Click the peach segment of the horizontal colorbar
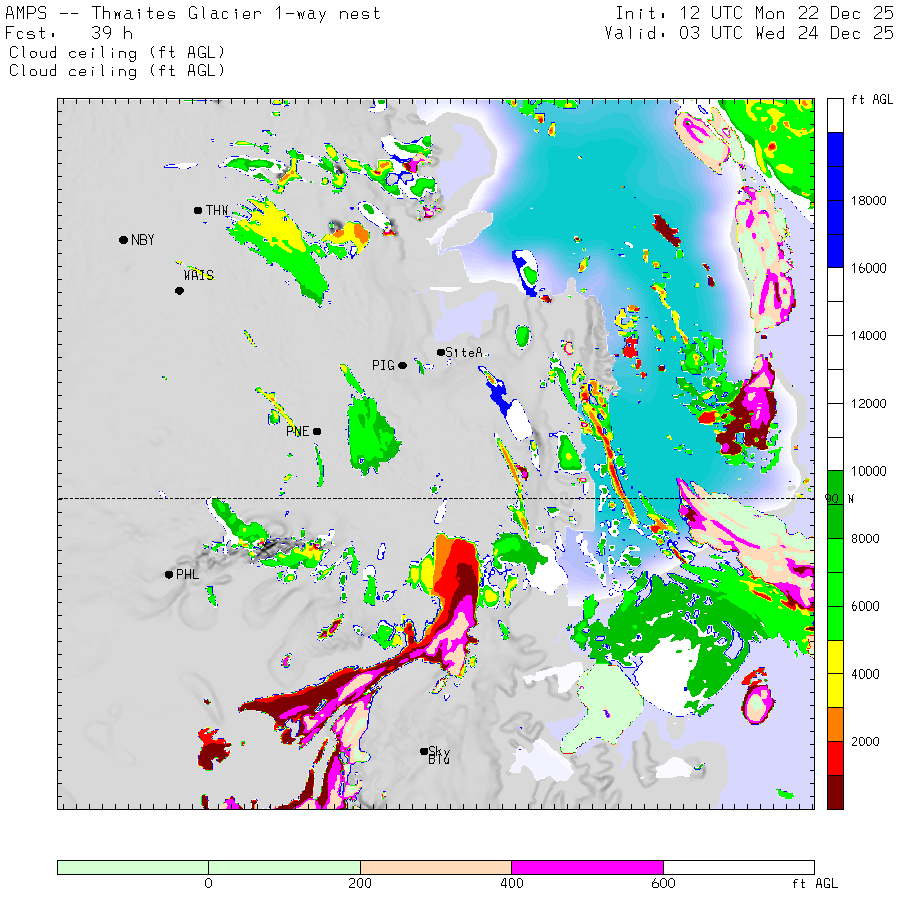Viewport: 900px width, 900px height. pyautogui.click(x=435, y=867)
